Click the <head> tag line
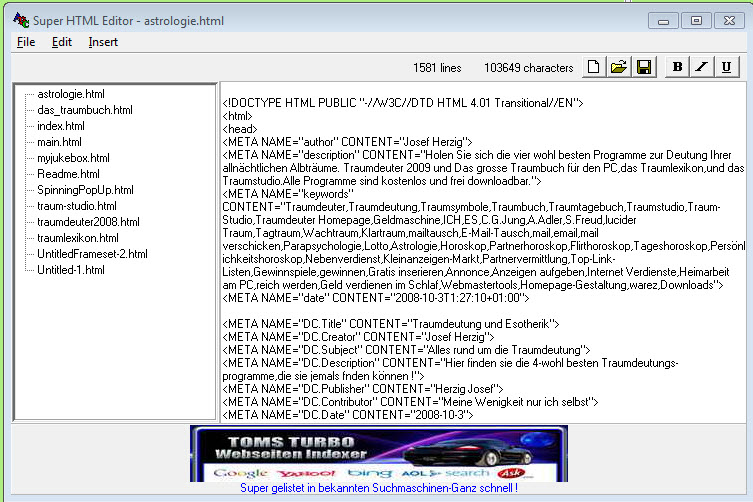Screen dimensions: 753x502 pyautogui.click(x=240, y=129)
